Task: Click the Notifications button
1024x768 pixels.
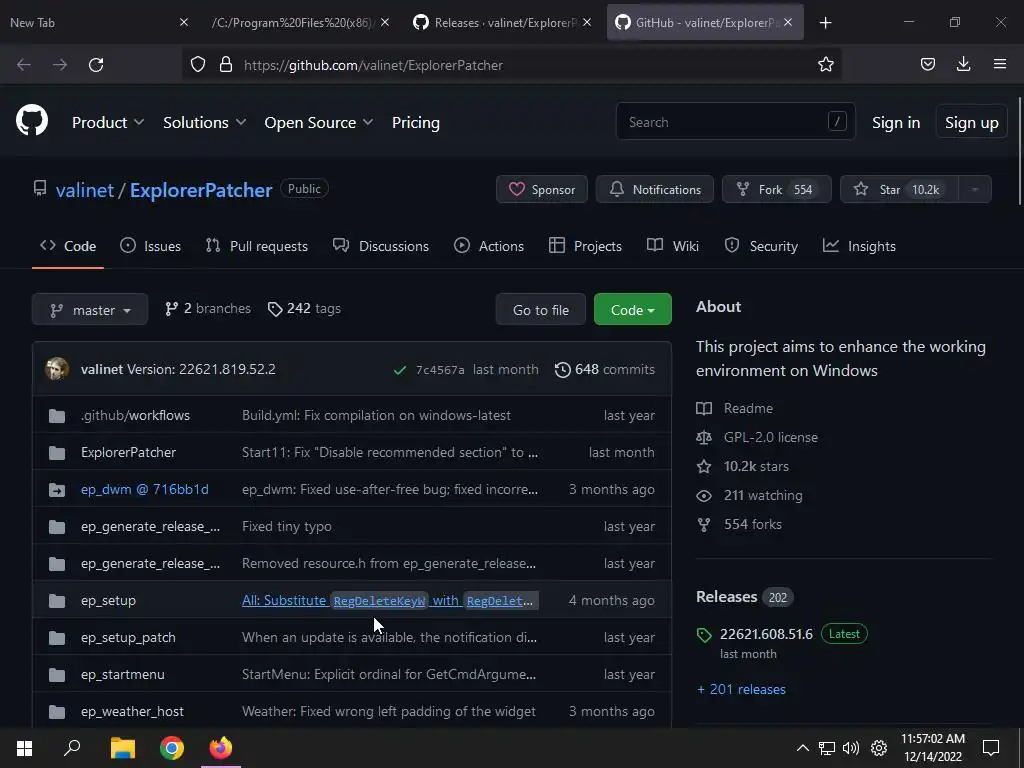Action: (x=654, y=189)
